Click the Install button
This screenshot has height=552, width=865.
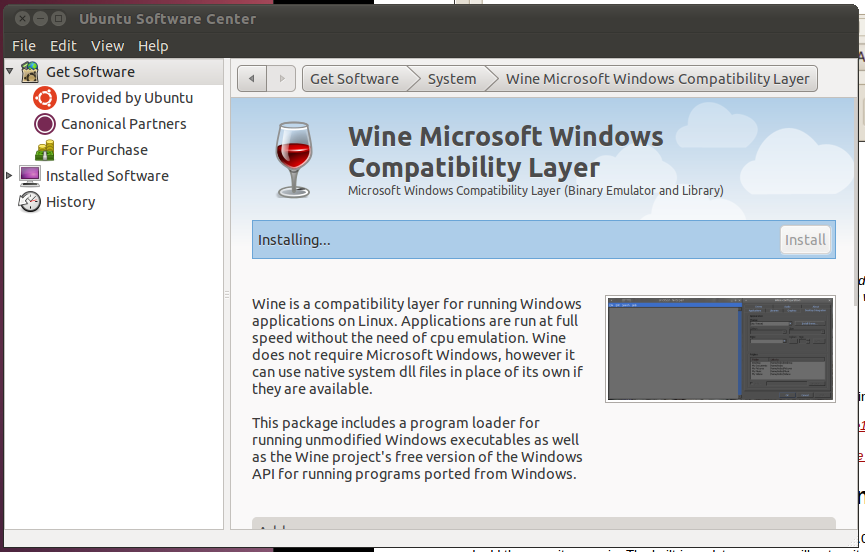click(x=805, y=240)
